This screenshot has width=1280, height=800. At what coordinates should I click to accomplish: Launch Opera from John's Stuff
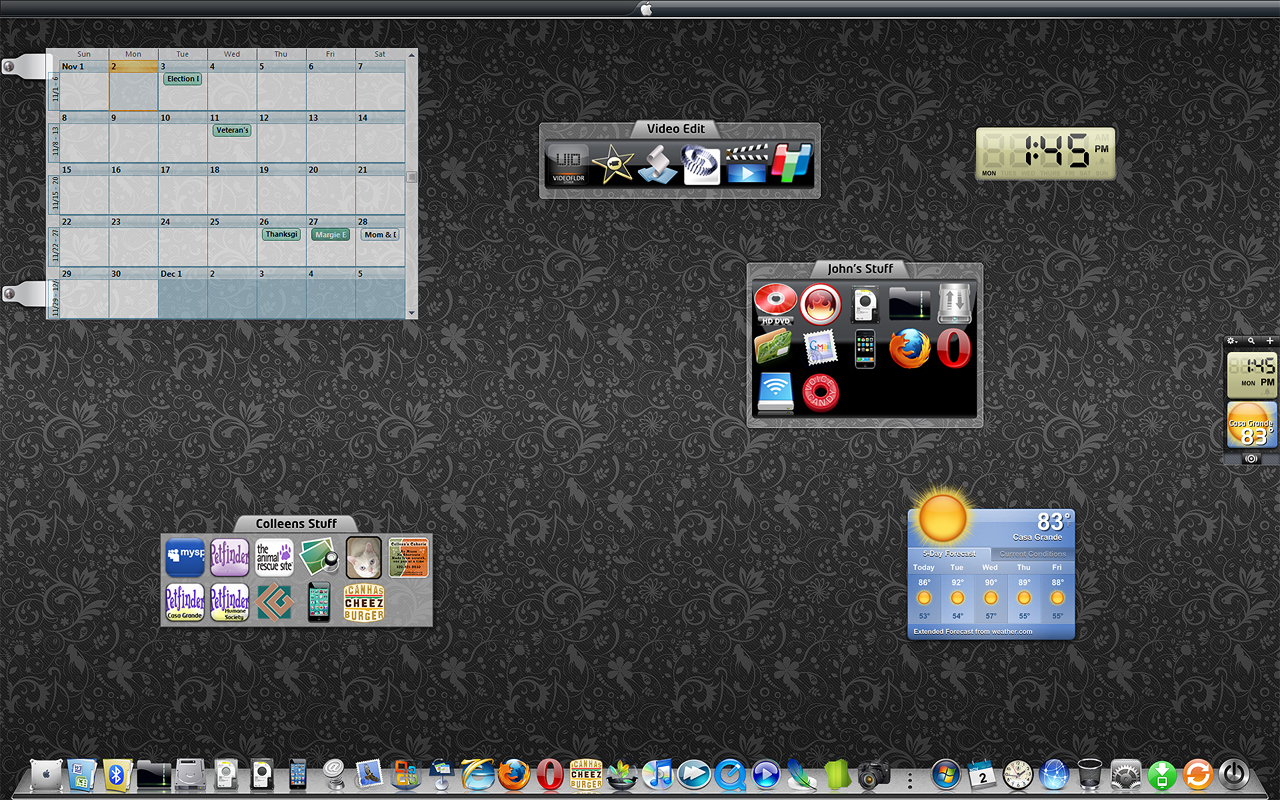pos(954,348)
